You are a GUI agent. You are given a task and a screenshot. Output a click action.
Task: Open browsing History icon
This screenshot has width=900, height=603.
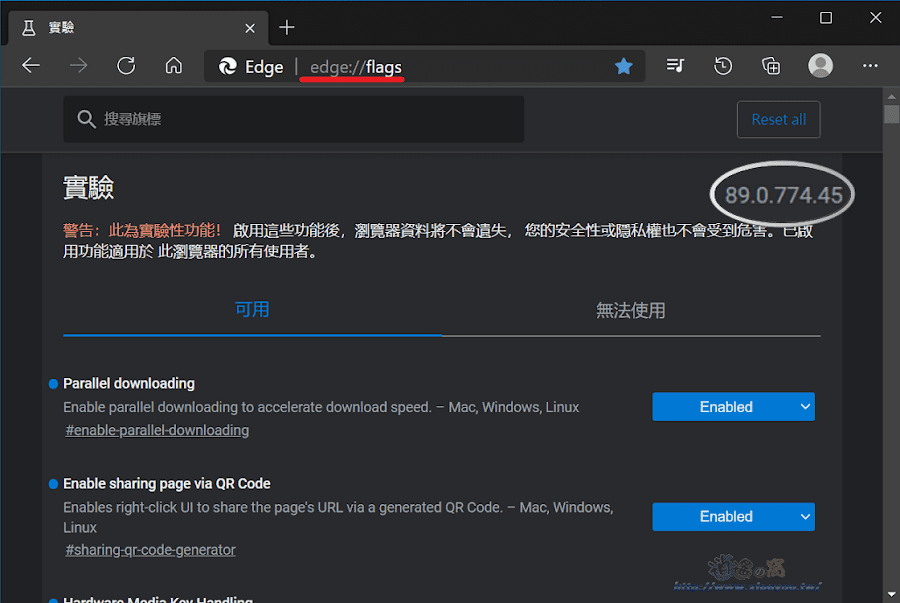723,65
